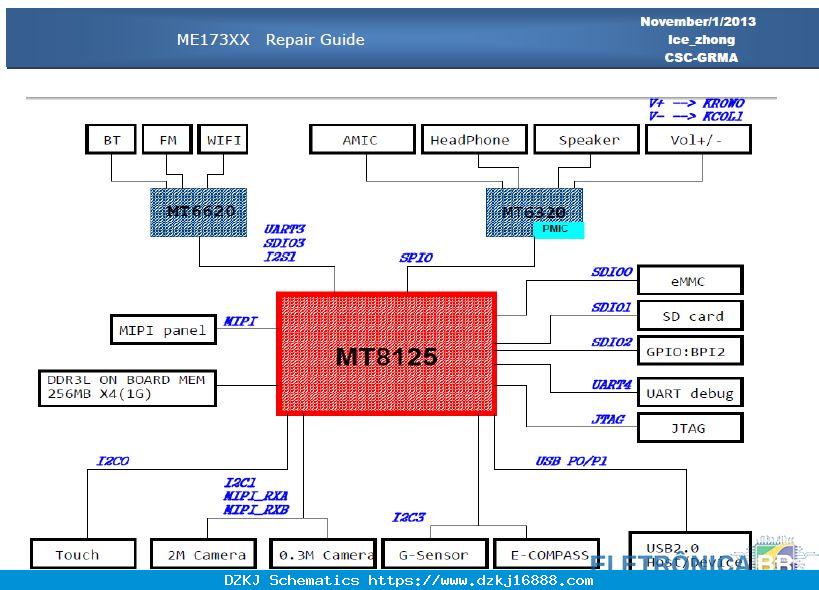Click the V+ --> KROW0 note
This screenshot has height=590, width=819.
(x=696, y=103)
